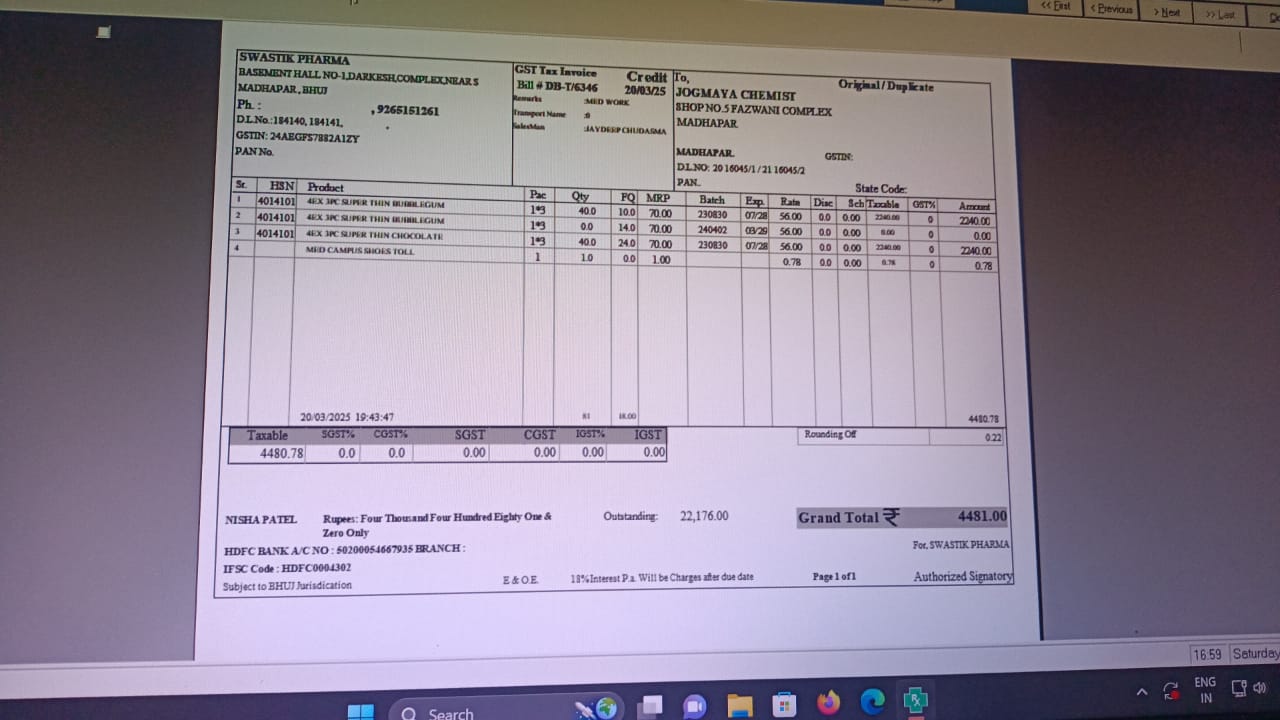
Task: Click the small white square on dark sidebar
Action: click(x=103, y=33)
